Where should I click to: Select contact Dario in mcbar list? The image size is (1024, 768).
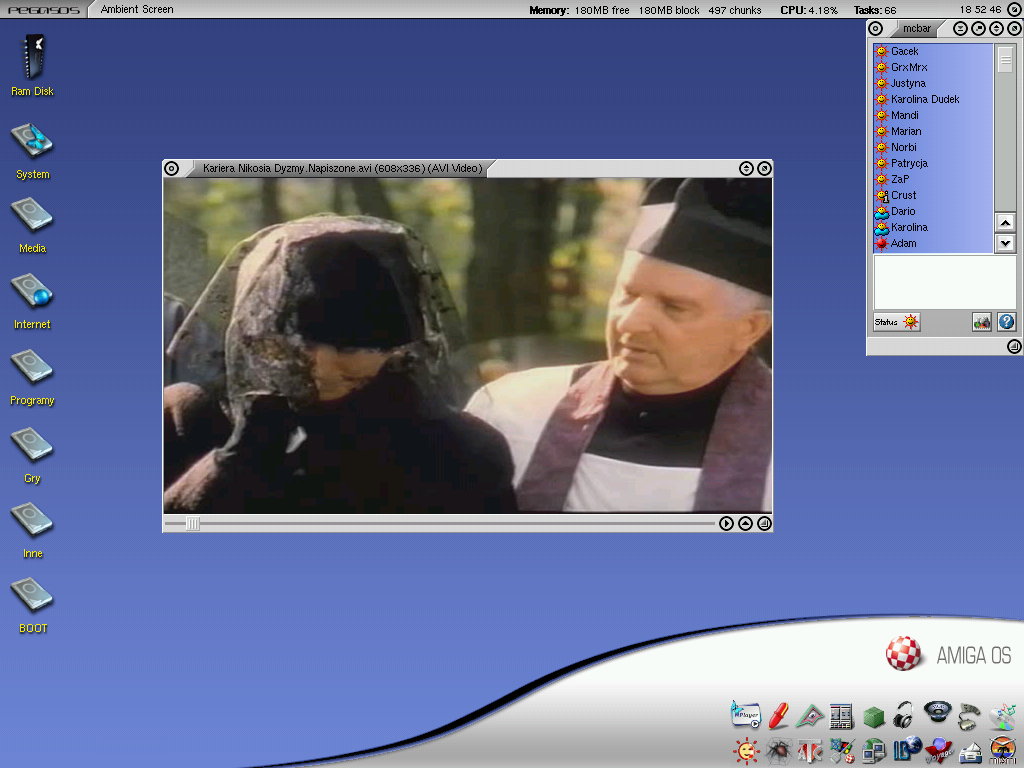coord(933,211)
